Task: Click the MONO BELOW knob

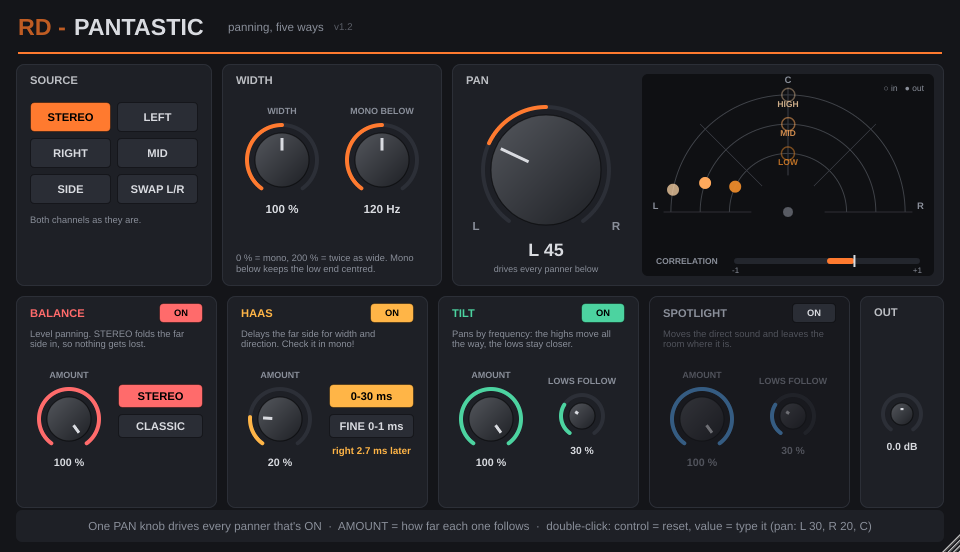Action: pyautogui.click(x=381, y=159)
